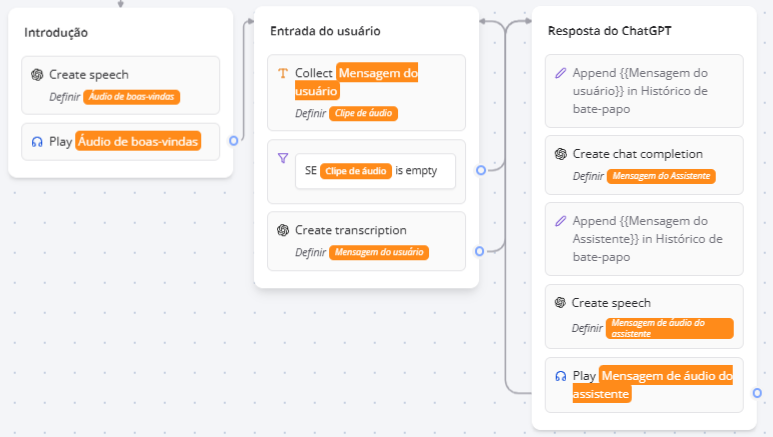The height and width of the screenshot is (437, 773).
Task: Click the Mensagem do Assistente variable tag
Action: coord(661,176)
